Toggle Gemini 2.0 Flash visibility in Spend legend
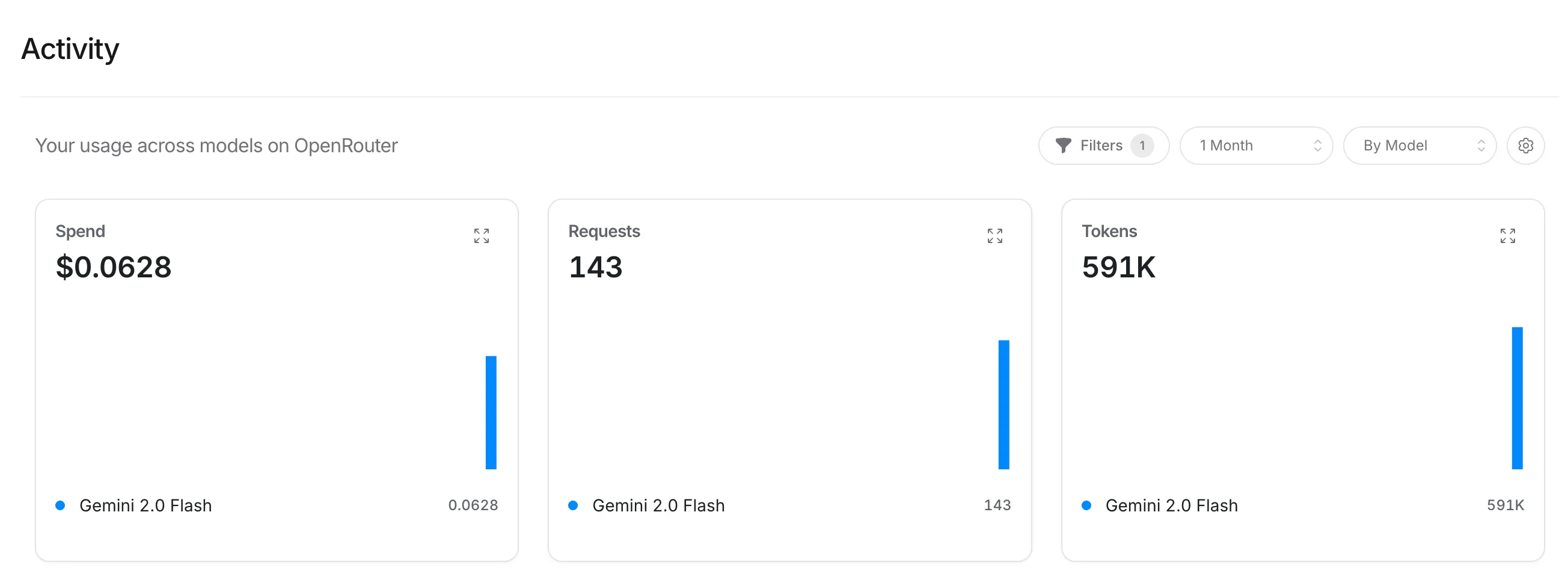 [x=145, y=505]
